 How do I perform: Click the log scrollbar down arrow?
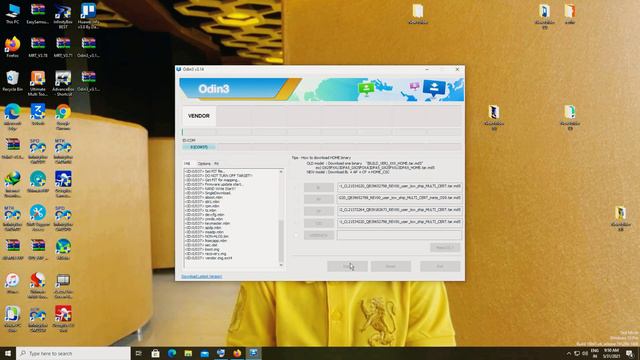[281, 265]
